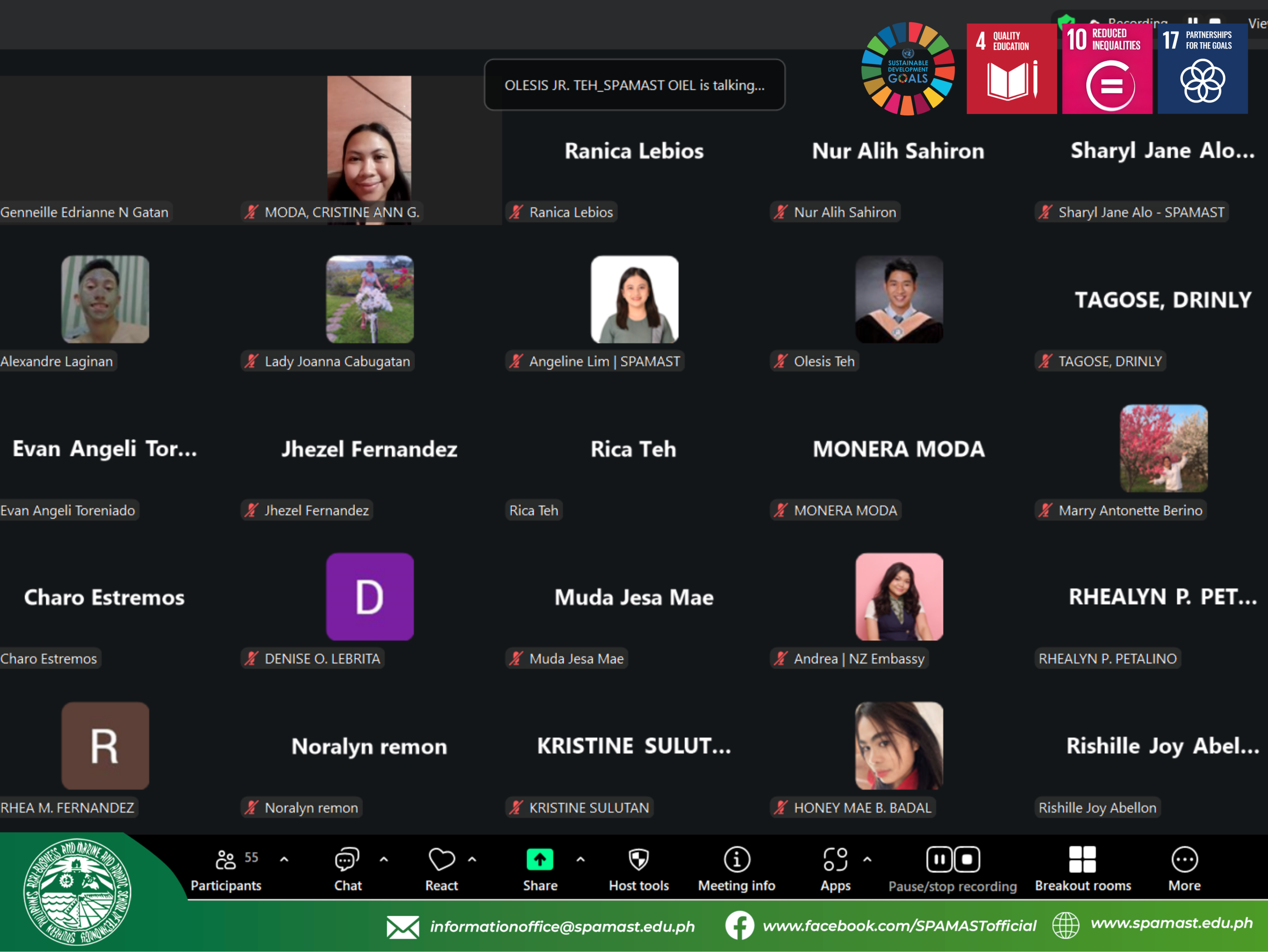Expand the chevron next to Share

pyautogui.click(x=581, y=859)
